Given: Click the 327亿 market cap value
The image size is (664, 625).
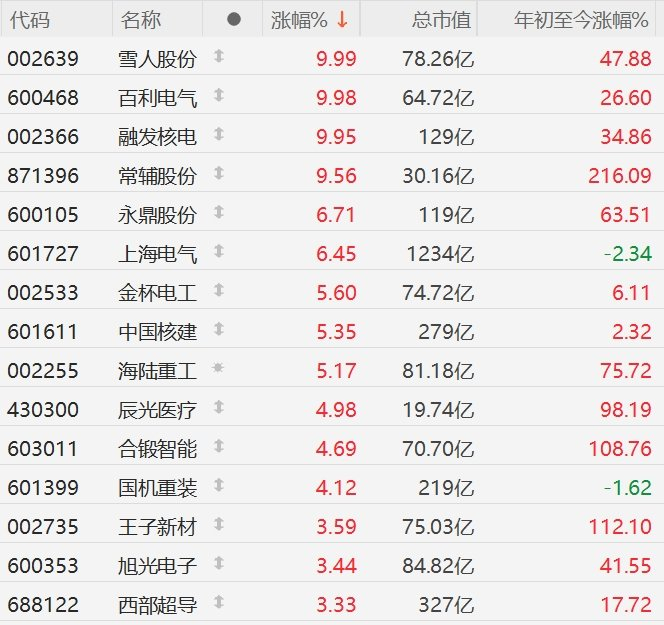Looking at the screenshot, I should [446, 605].
